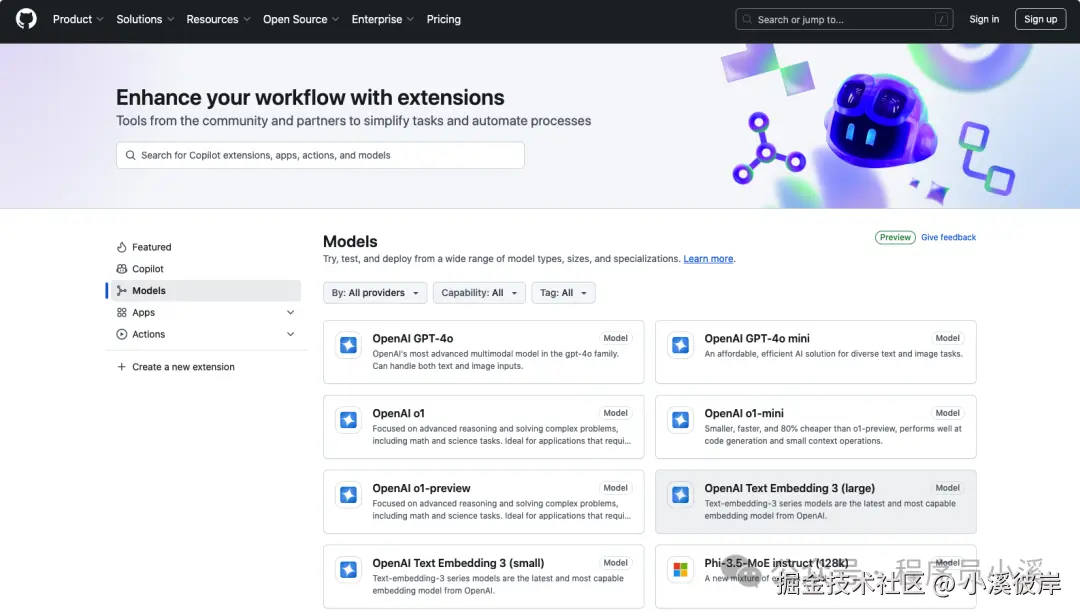Expand the Apps section chevron

point(291,312)
